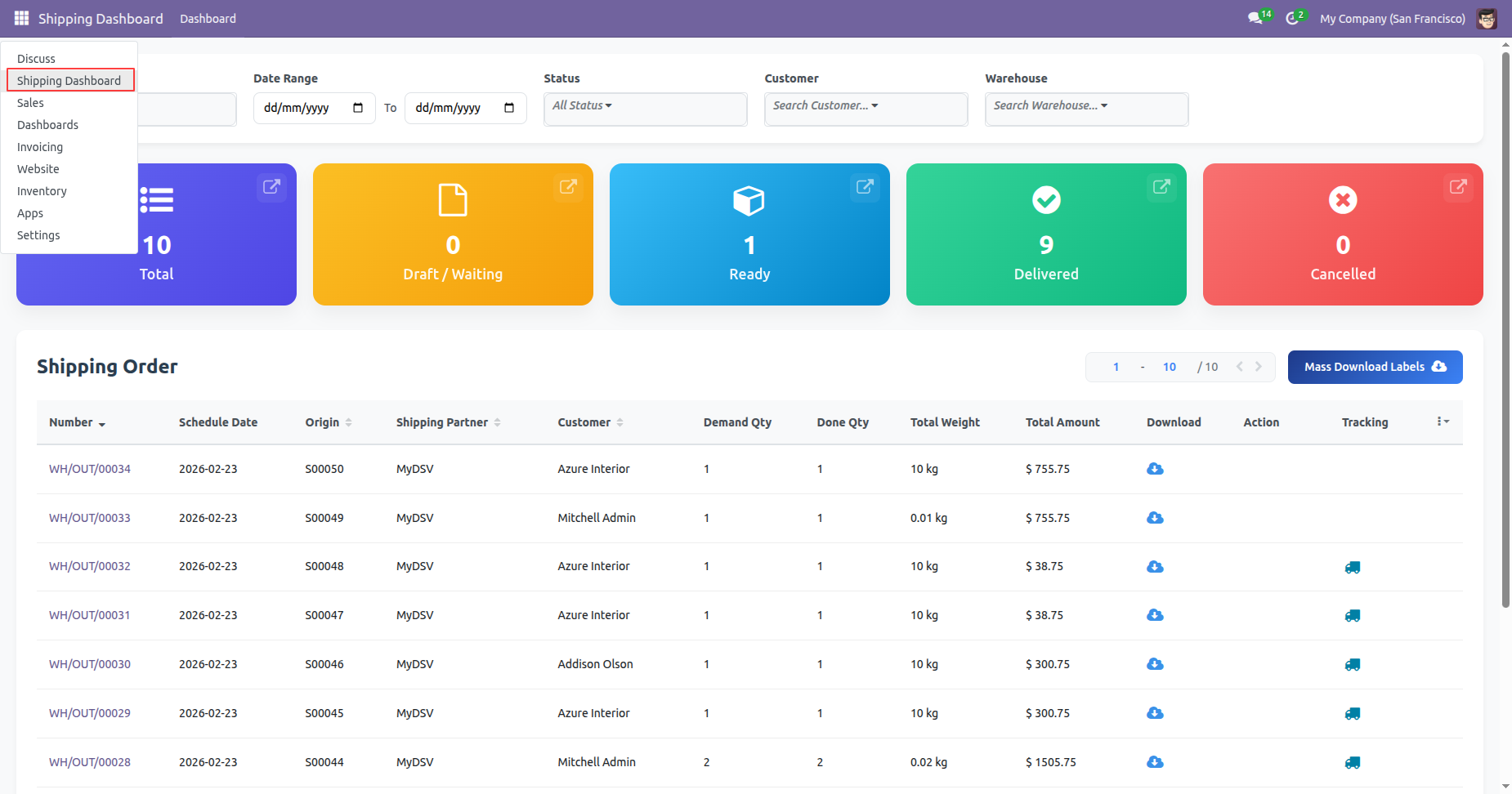Open column options toggle in table header

1443,422
